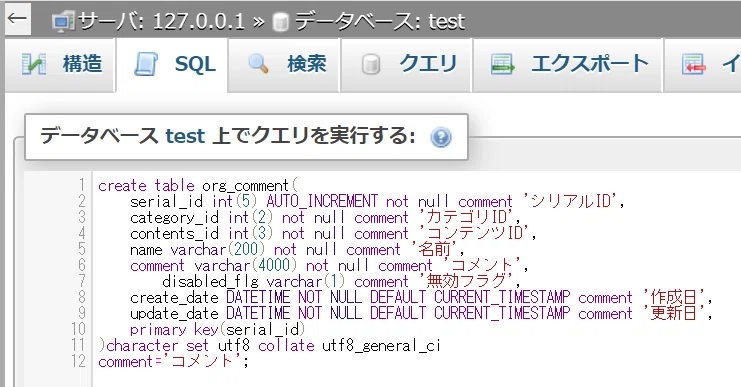Click the server icon in breadcrumb
The image size is (741, 387).
[x=63, y=22]
